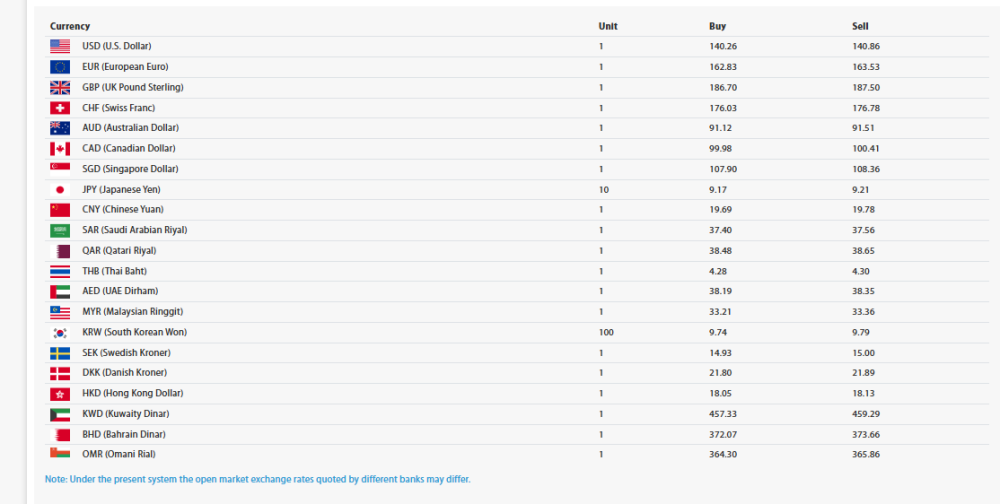Select the USD buy rate 140.26
The height and width of the screenshot is (504, 1000).
click(x=723, y=46)
